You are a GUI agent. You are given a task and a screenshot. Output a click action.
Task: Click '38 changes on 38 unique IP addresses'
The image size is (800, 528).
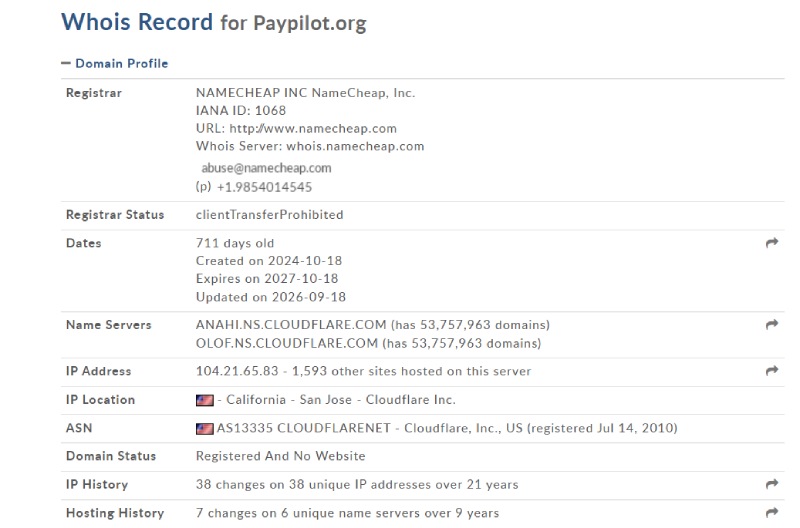(313, 485)
